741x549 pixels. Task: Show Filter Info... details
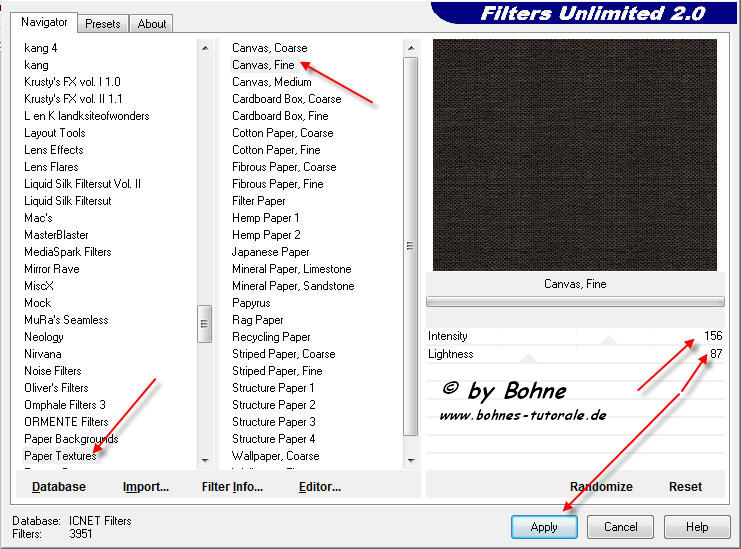point(232,487)
